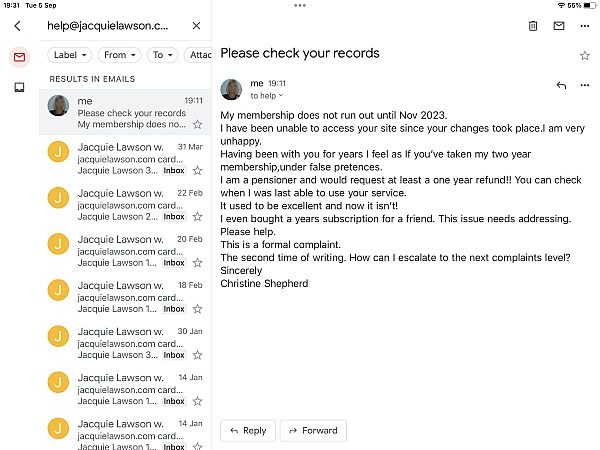Clear the search query with X
The height and width of the screenshot is (450, 600).
(196, 26)
